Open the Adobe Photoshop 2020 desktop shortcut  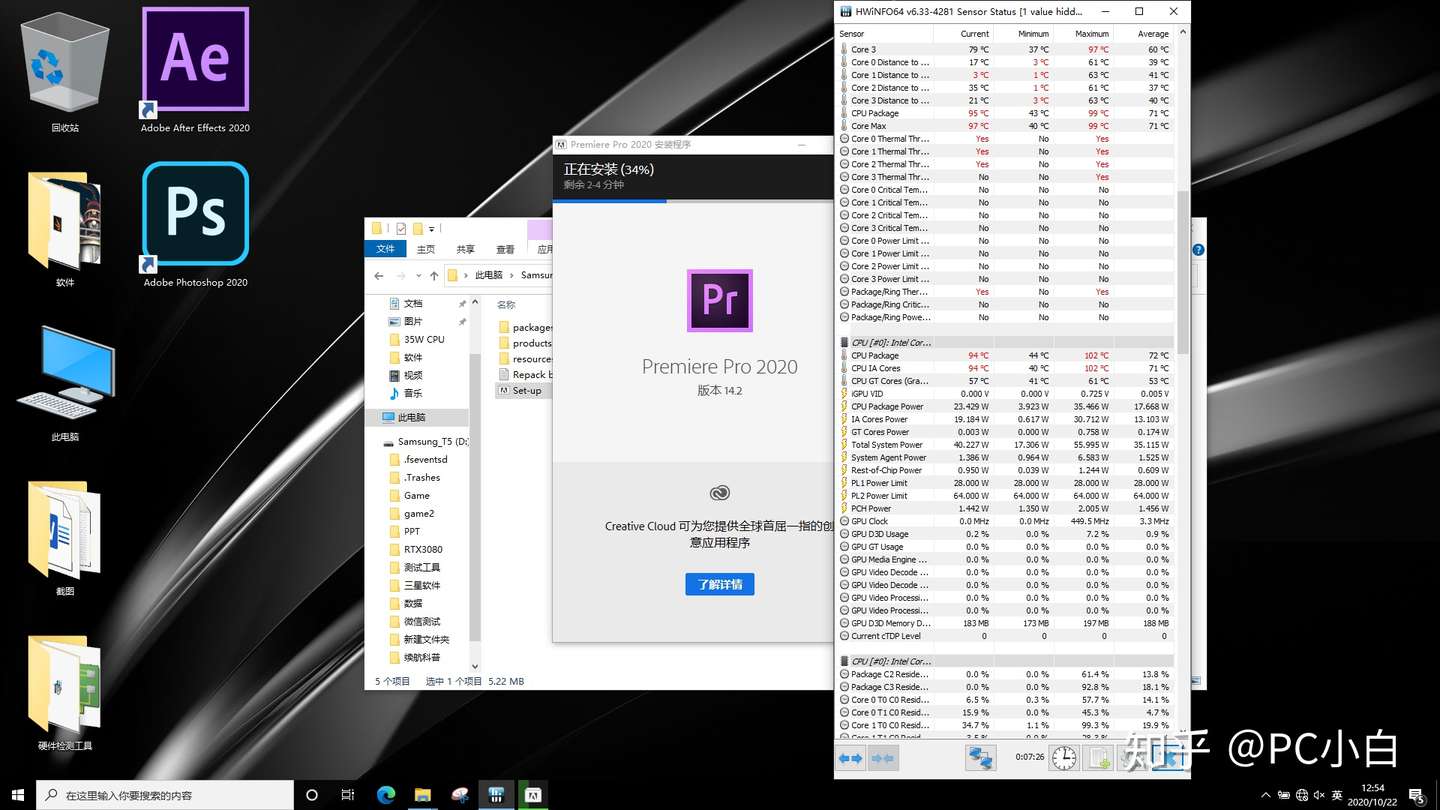coord(195,225)
